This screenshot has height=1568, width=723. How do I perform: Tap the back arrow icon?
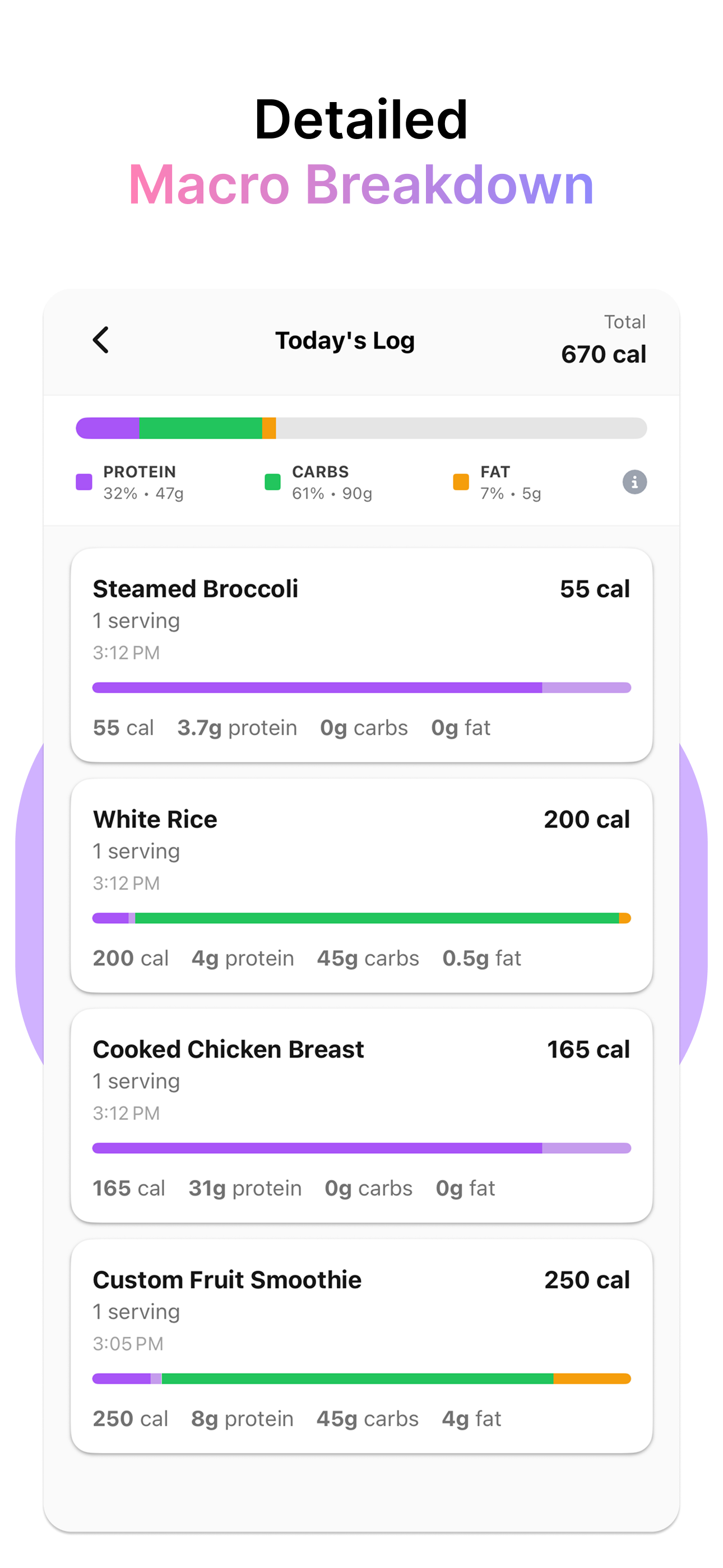pos(101,340)
